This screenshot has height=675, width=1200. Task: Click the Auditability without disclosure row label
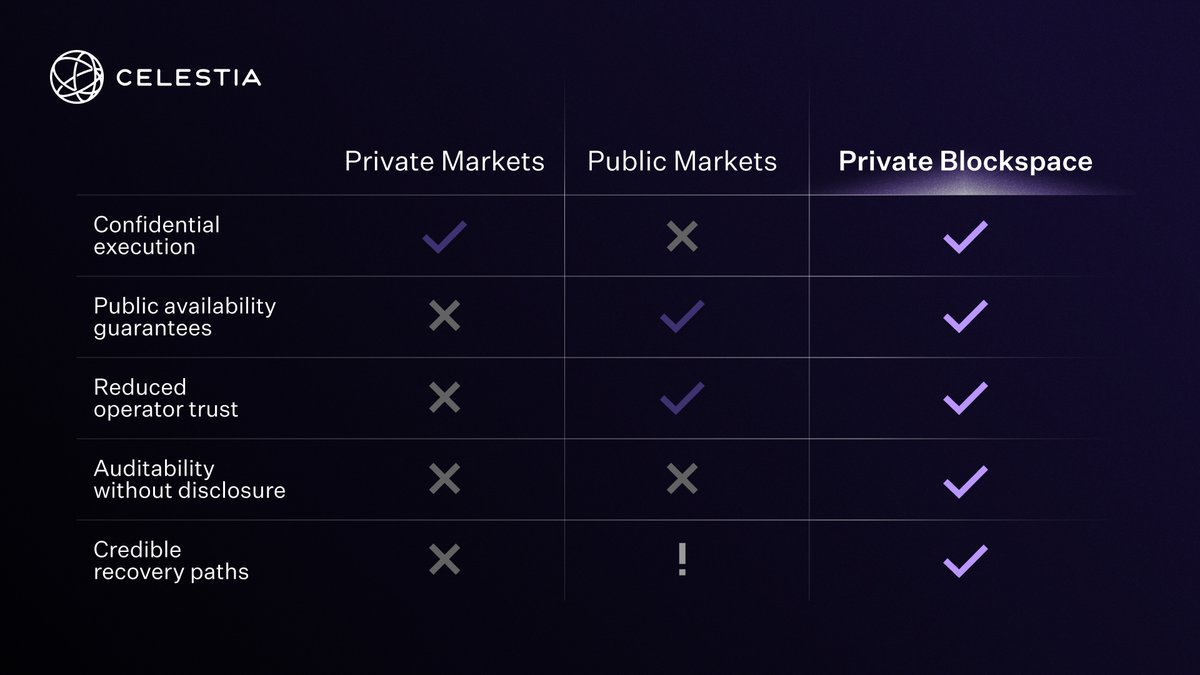click(189, 479)
